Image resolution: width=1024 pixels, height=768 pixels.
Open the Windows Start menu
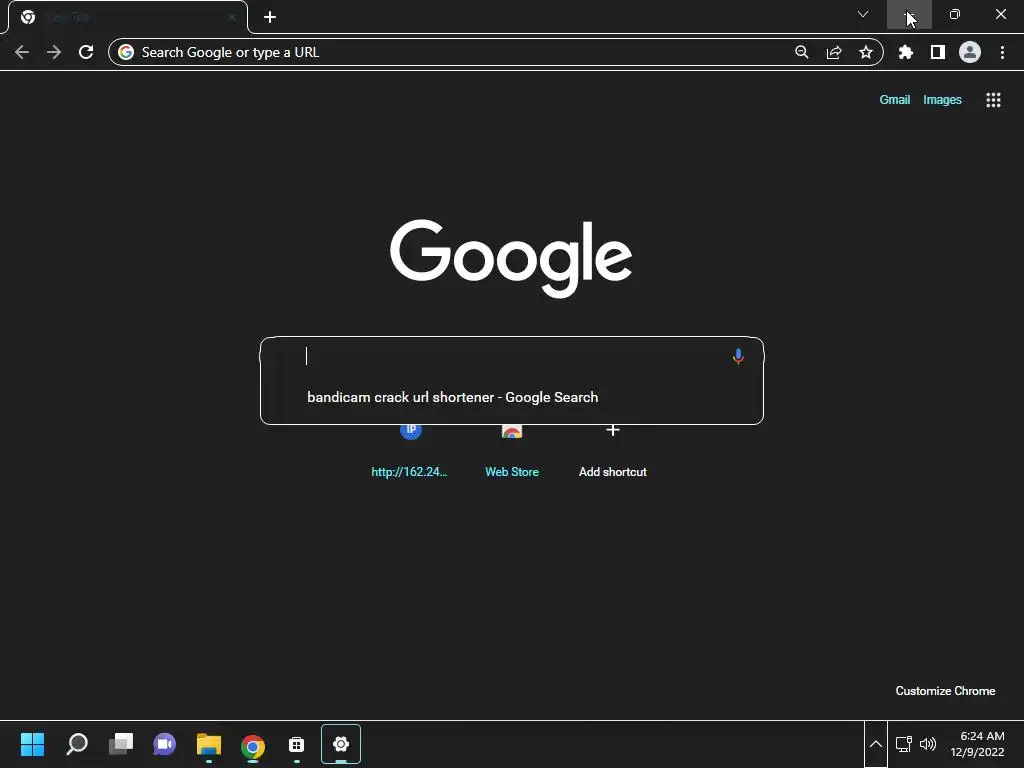32,744
